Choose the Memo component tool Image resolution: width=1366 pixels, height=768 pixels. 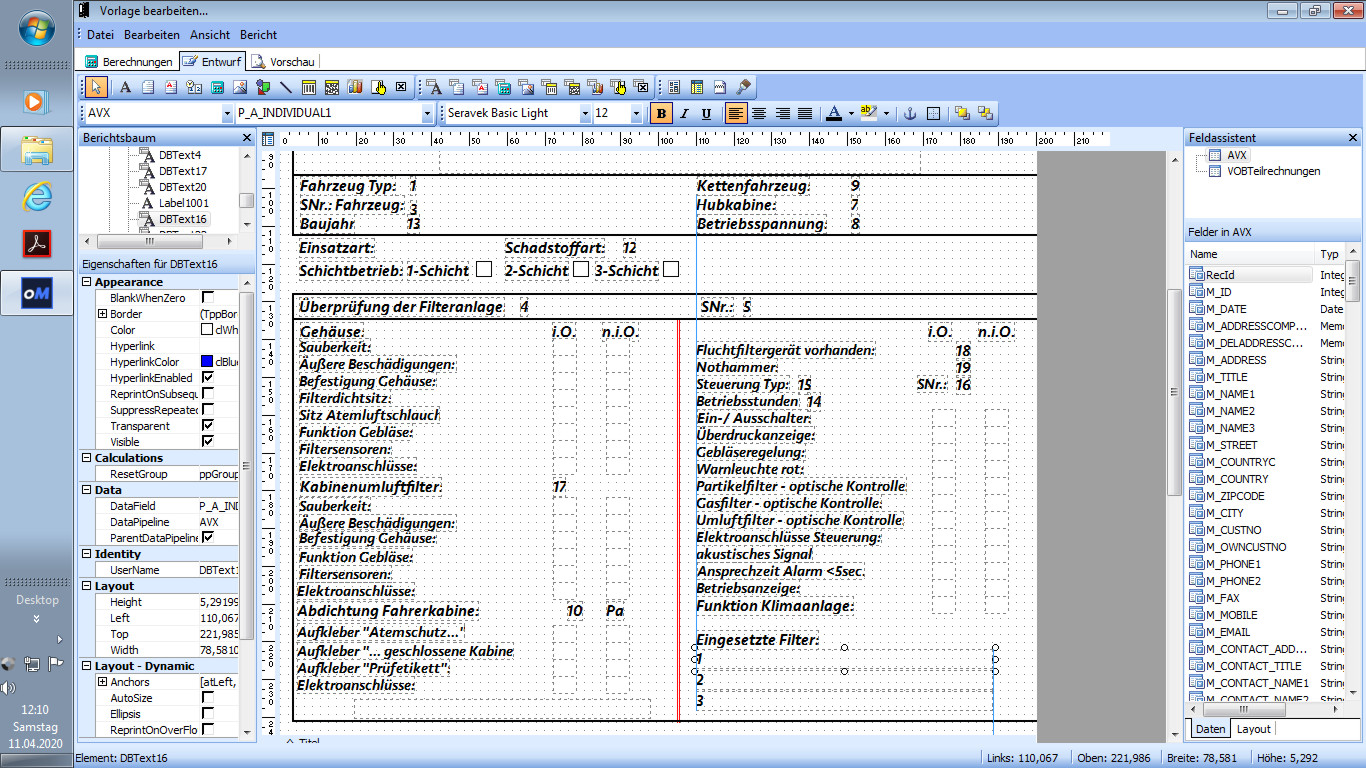click(x=148, y=87)
